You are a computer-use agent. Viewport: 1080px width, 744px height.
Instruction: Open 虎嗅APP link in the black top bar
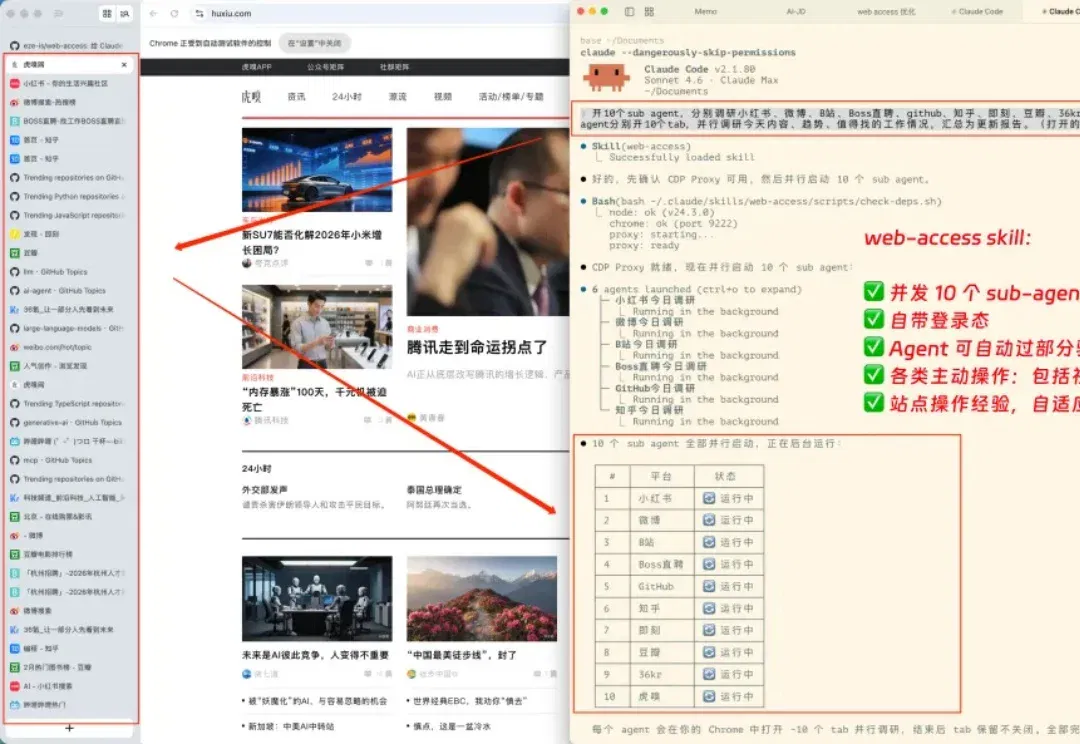click(257, 67)
